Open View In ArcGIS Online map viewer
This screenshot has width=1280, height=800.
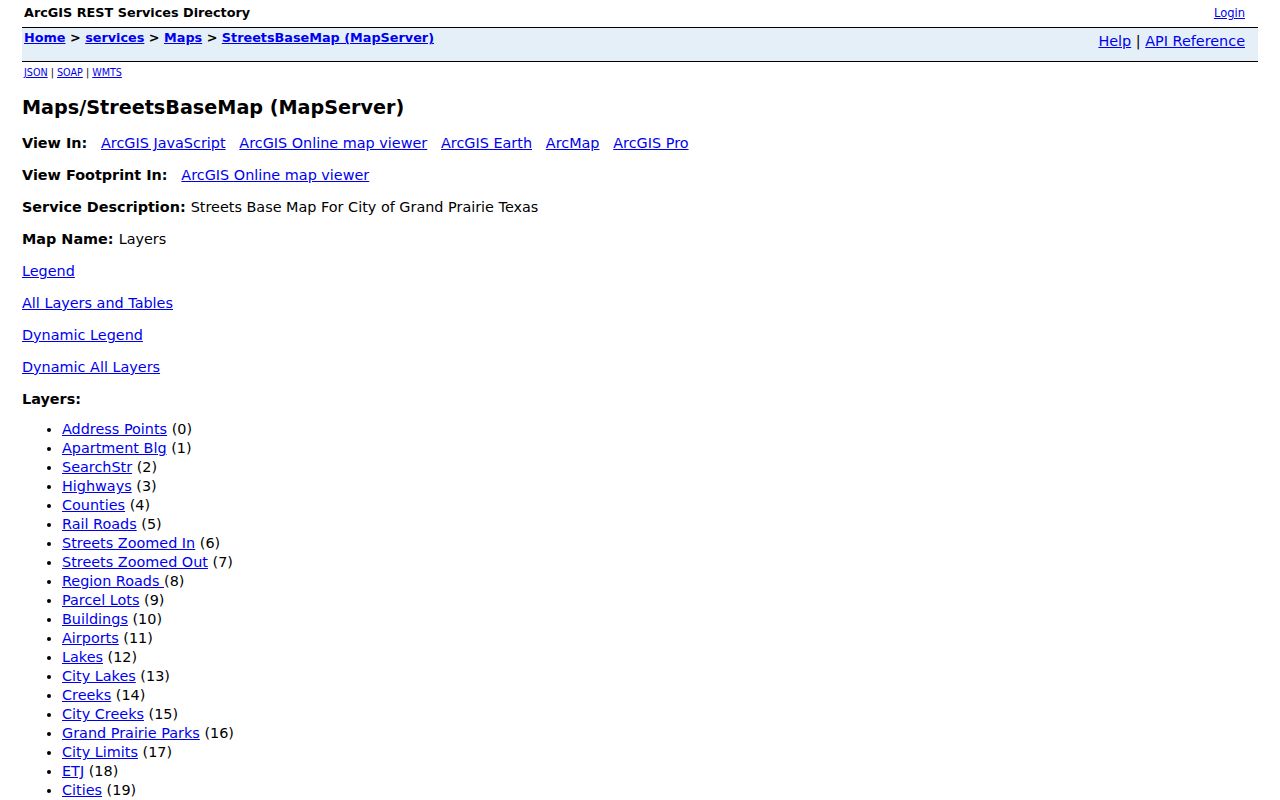333,143
